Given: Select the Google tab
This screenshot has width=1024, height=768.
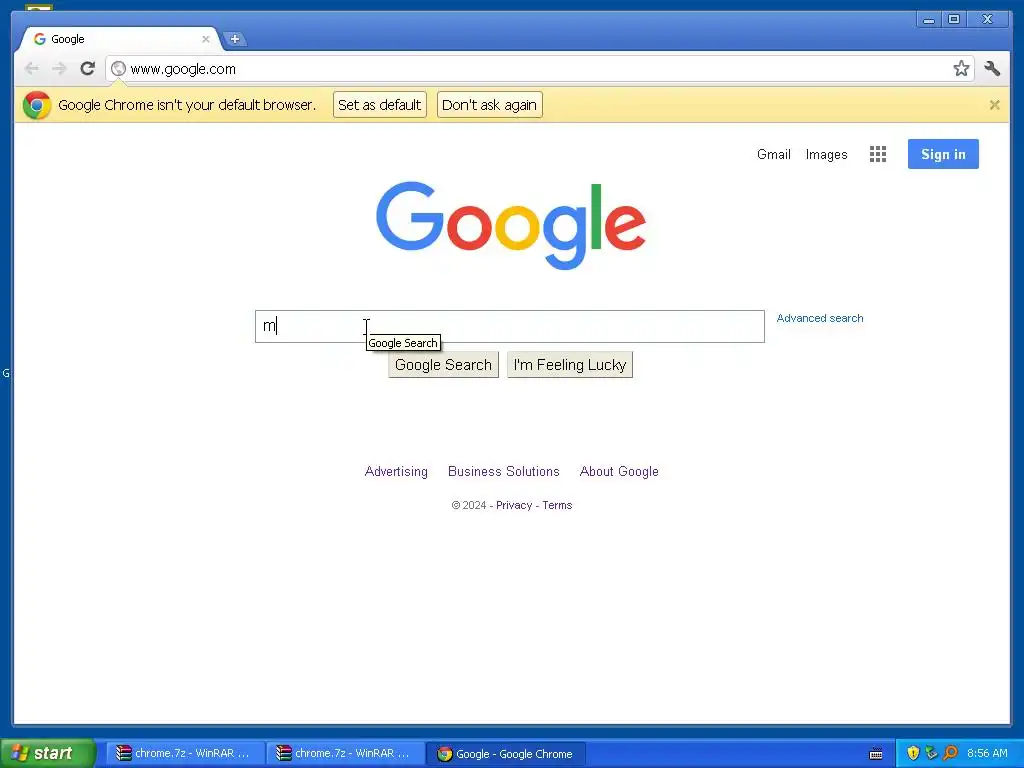Looking at the screenshot, I should pyautogui.click(x=121, y=39).
